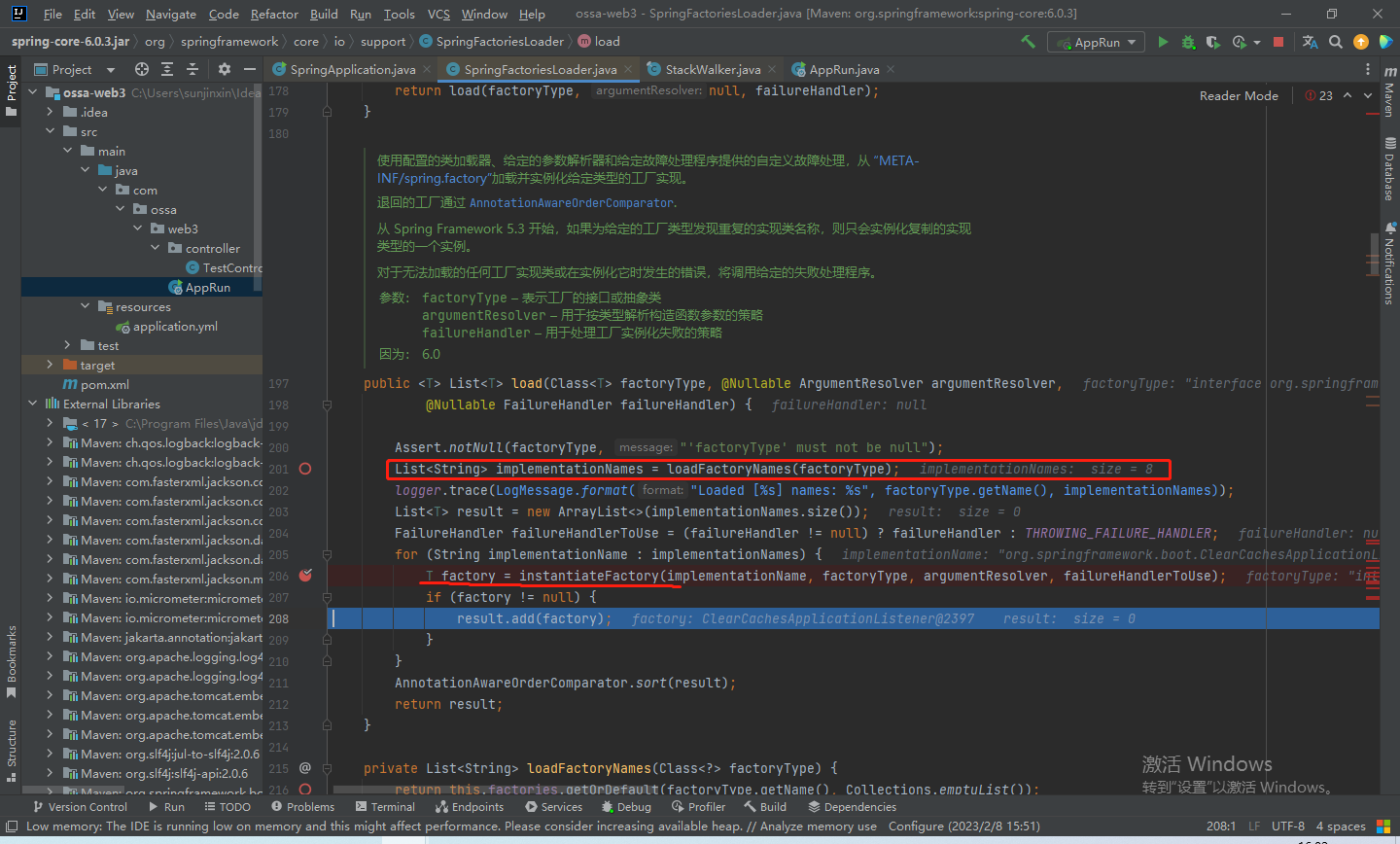Toggle breakpoint on line 216

tap(305, 790)
